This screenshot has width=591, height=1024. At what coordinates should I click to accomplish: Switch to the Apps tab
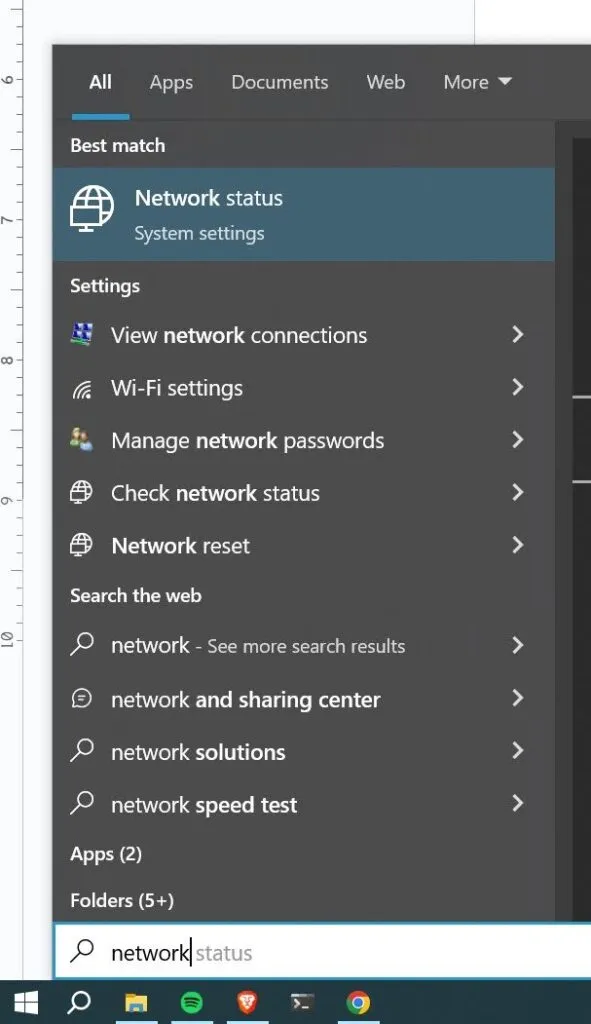tap(170, 82)
